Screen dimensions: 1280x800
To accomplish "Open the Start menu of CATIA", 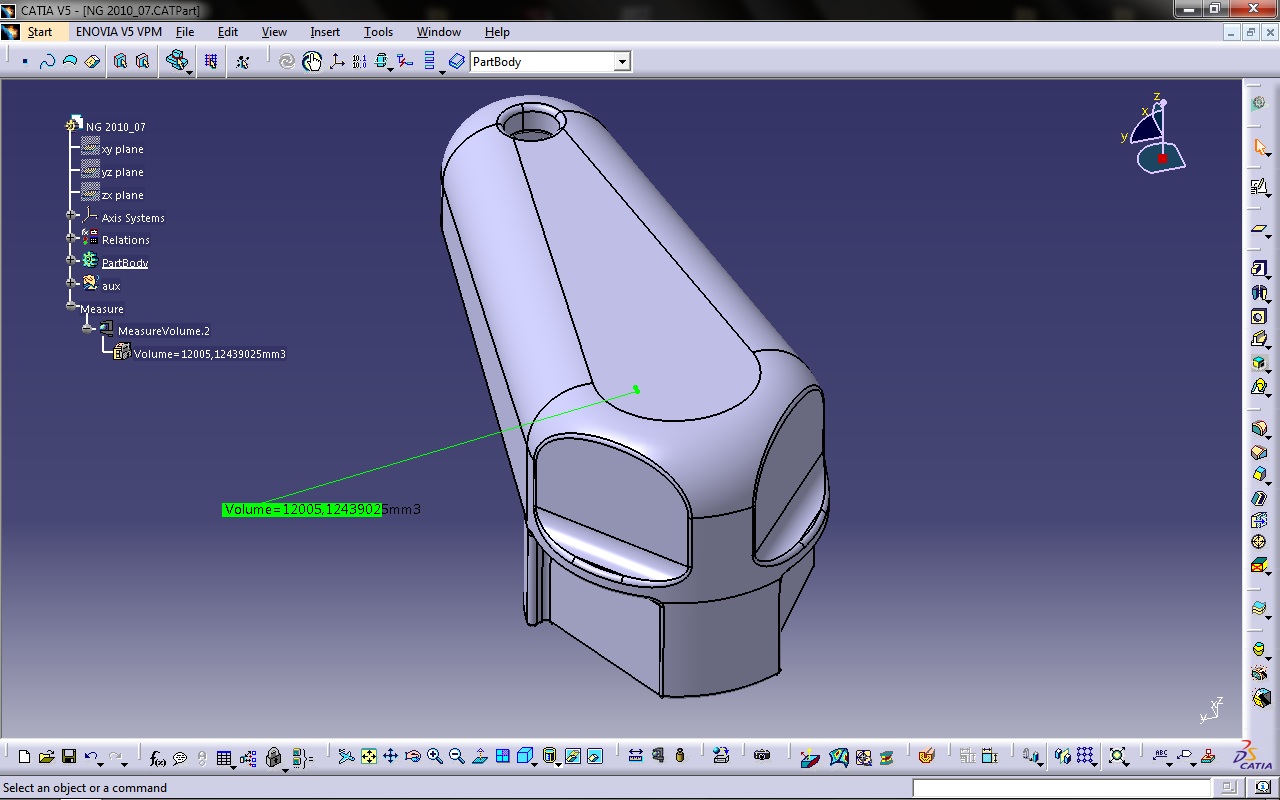I will coord(39,32).
